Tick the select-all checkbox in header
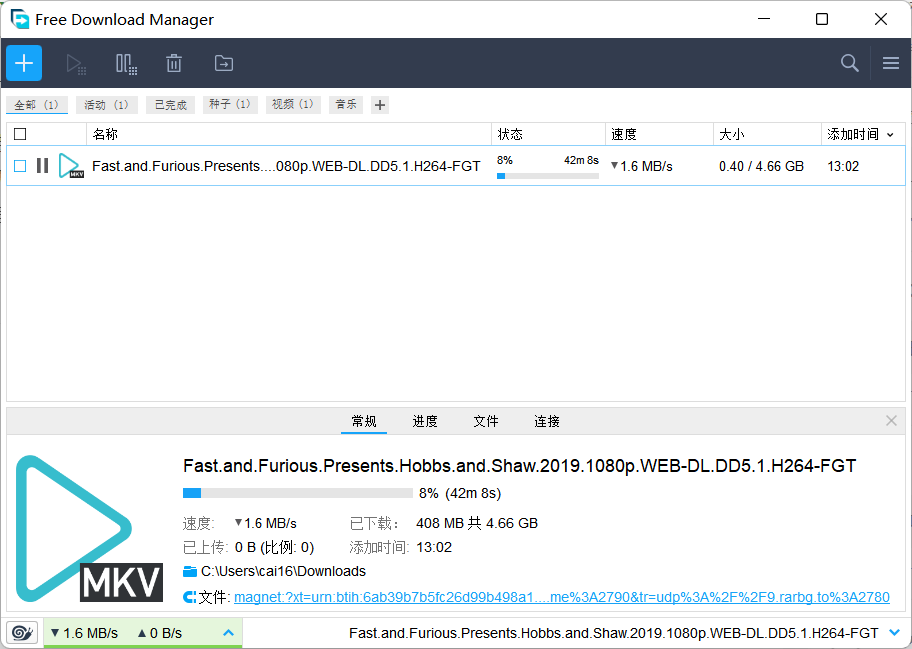912x649 pixels. tap(20, 134)
